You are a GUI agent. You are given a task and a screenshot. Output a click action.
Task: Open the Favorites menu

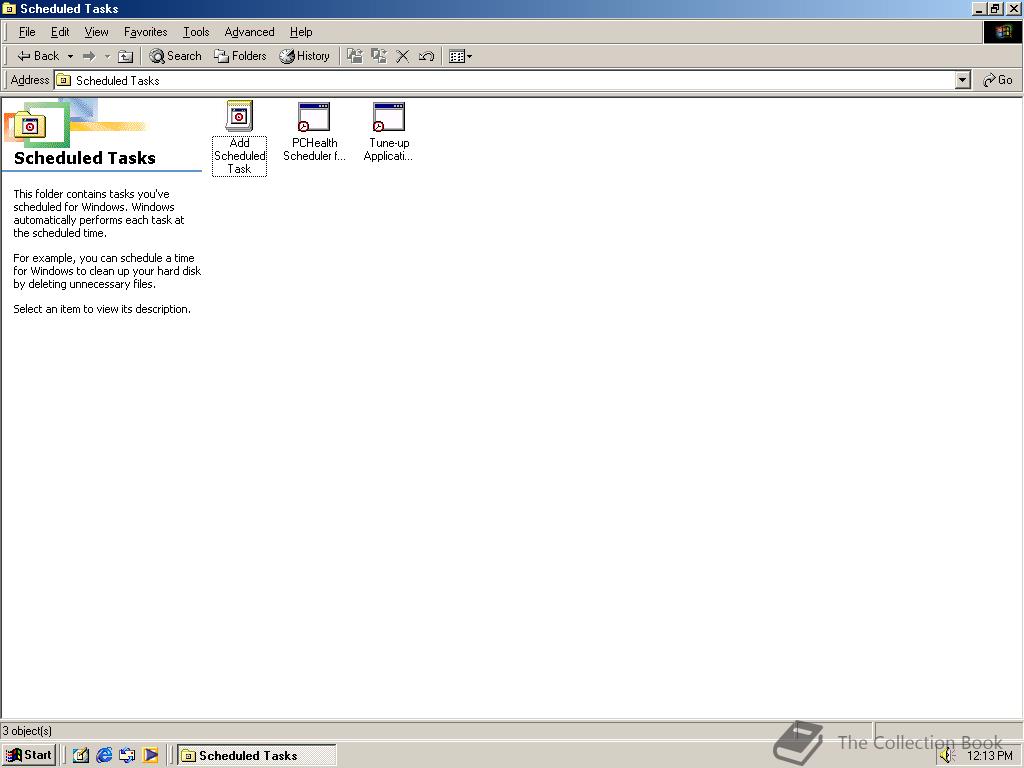coord(146,32)
